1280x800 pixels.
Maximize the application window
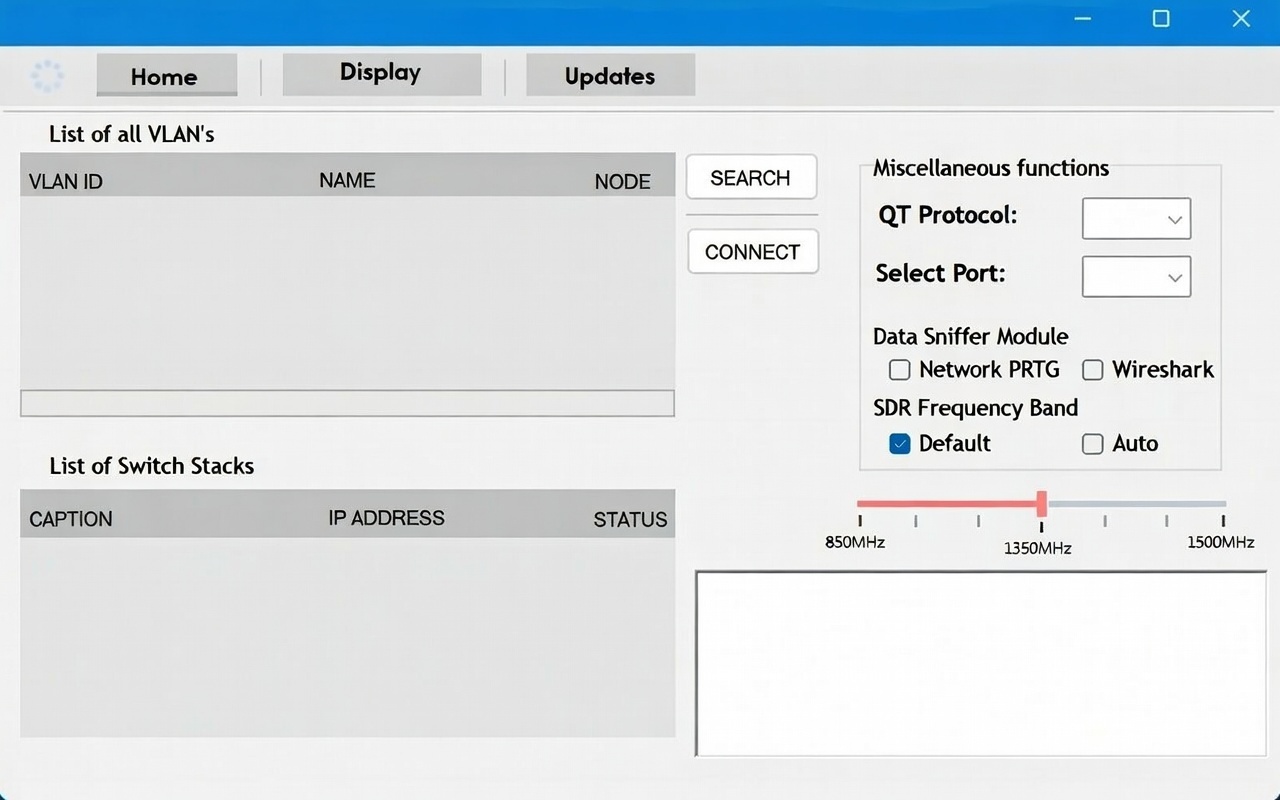[1161, 19]
